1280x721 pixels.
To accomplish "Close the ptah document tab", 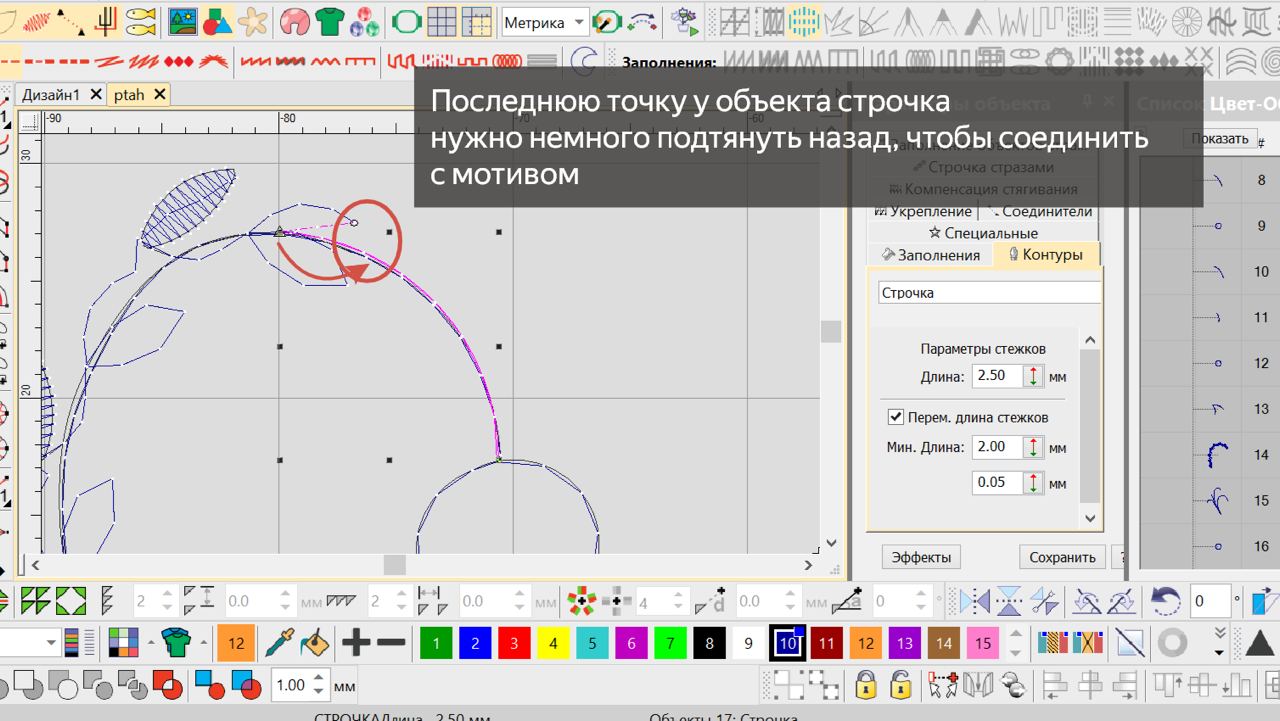I will coord(158,95).
